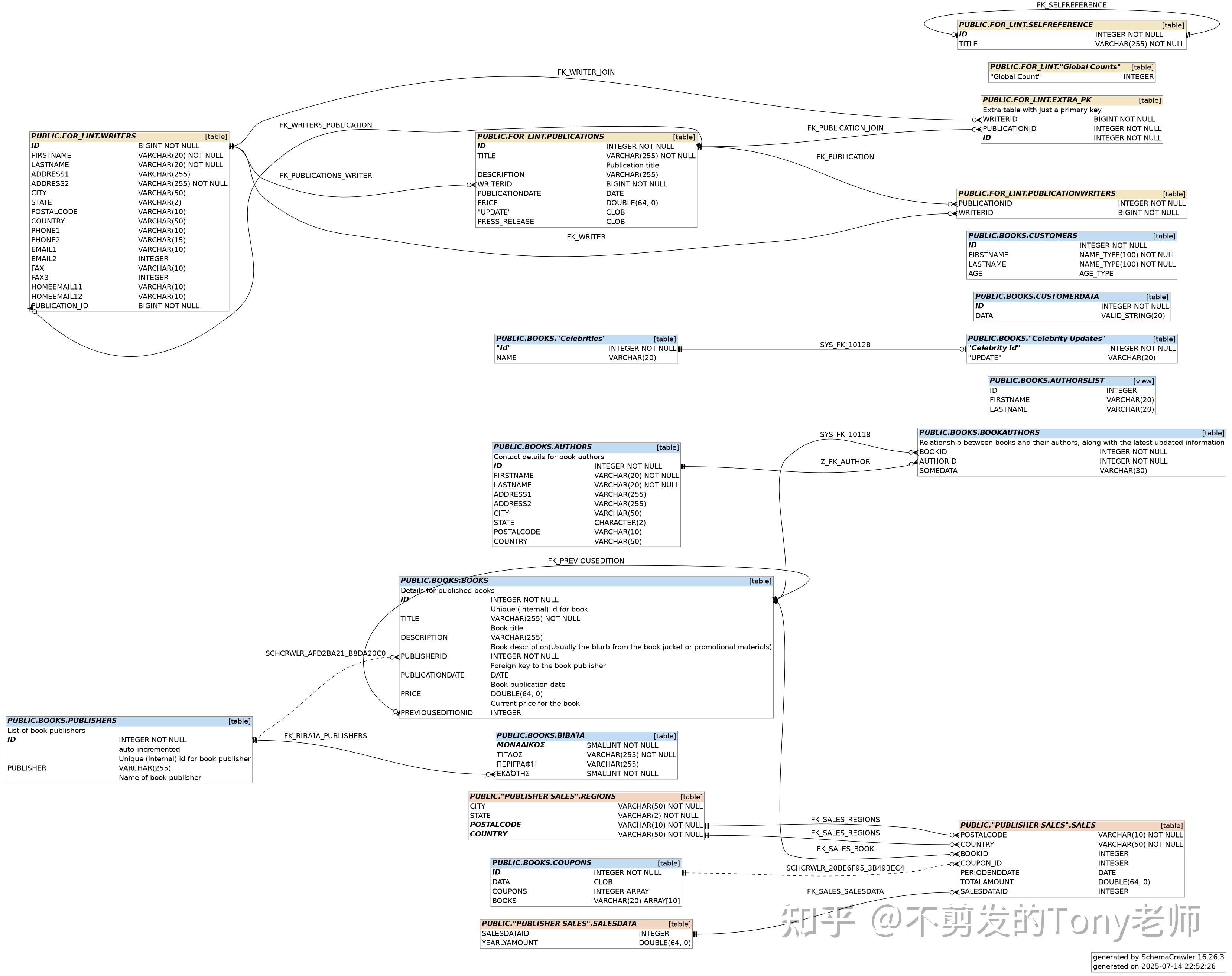Select the PUBLIC.BOOKS.PUBLISHERS table header

[62, 721]
